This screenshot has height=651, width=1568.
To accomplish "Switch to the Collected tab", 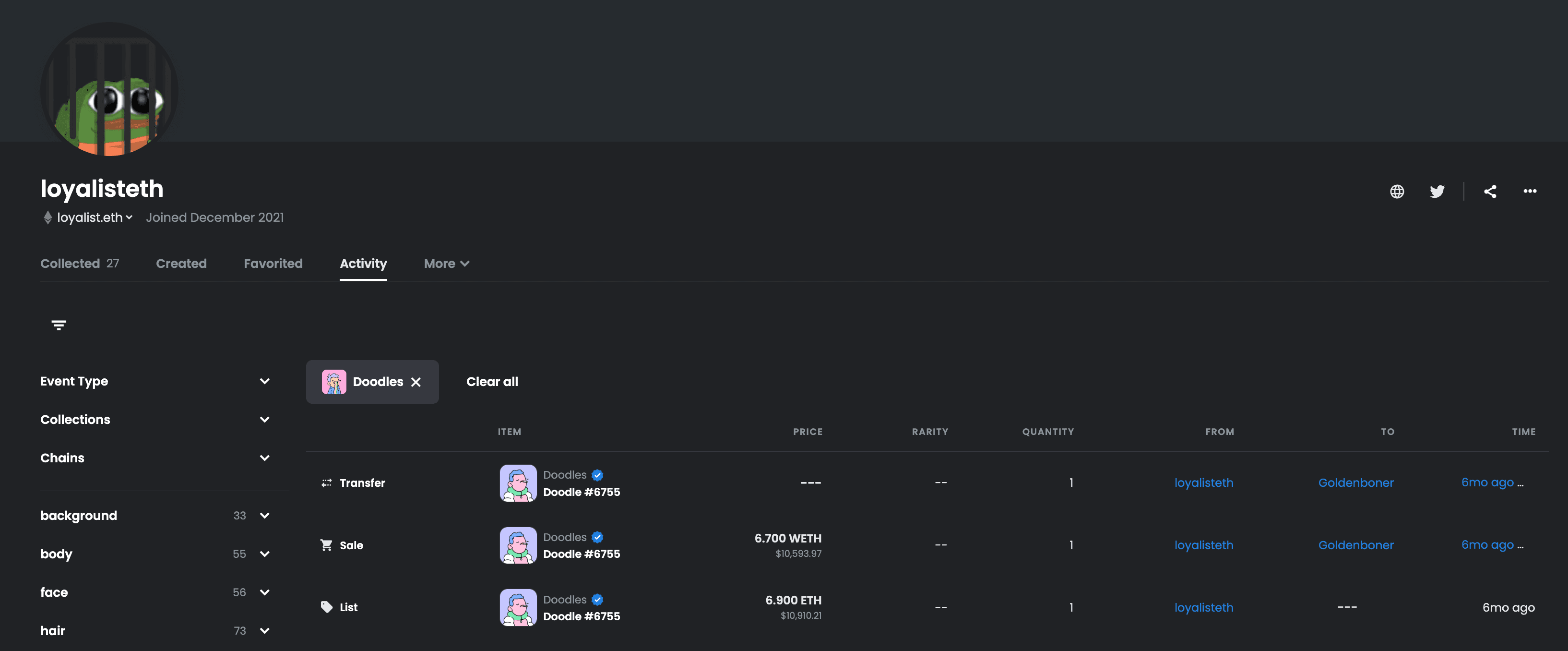I will click(80, 264).
